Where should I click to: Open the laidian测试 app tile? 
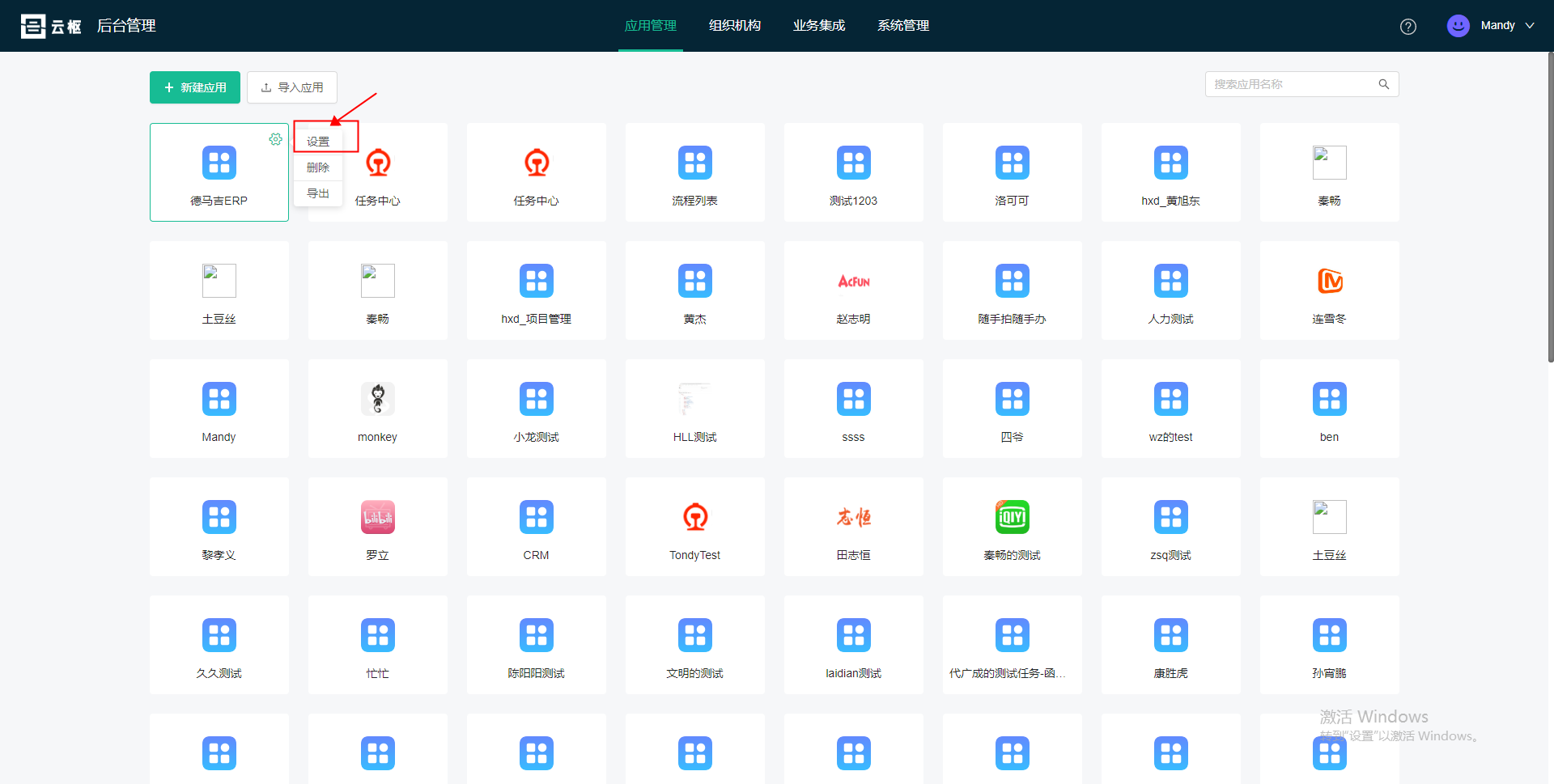[x=854, y=645]
